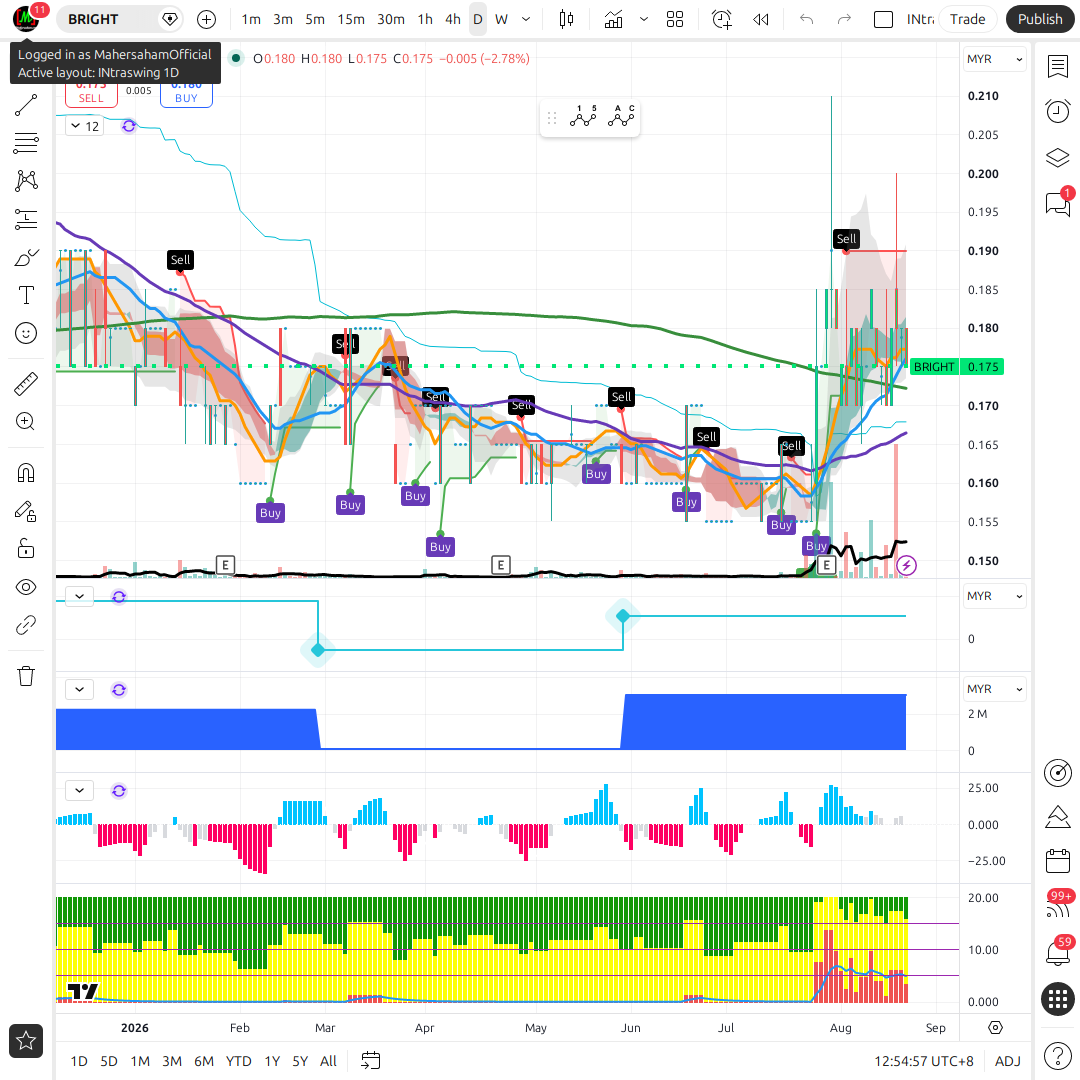Create a price alert
This screenshot has height=1080, width=1080.
click(x=722, y=19)
